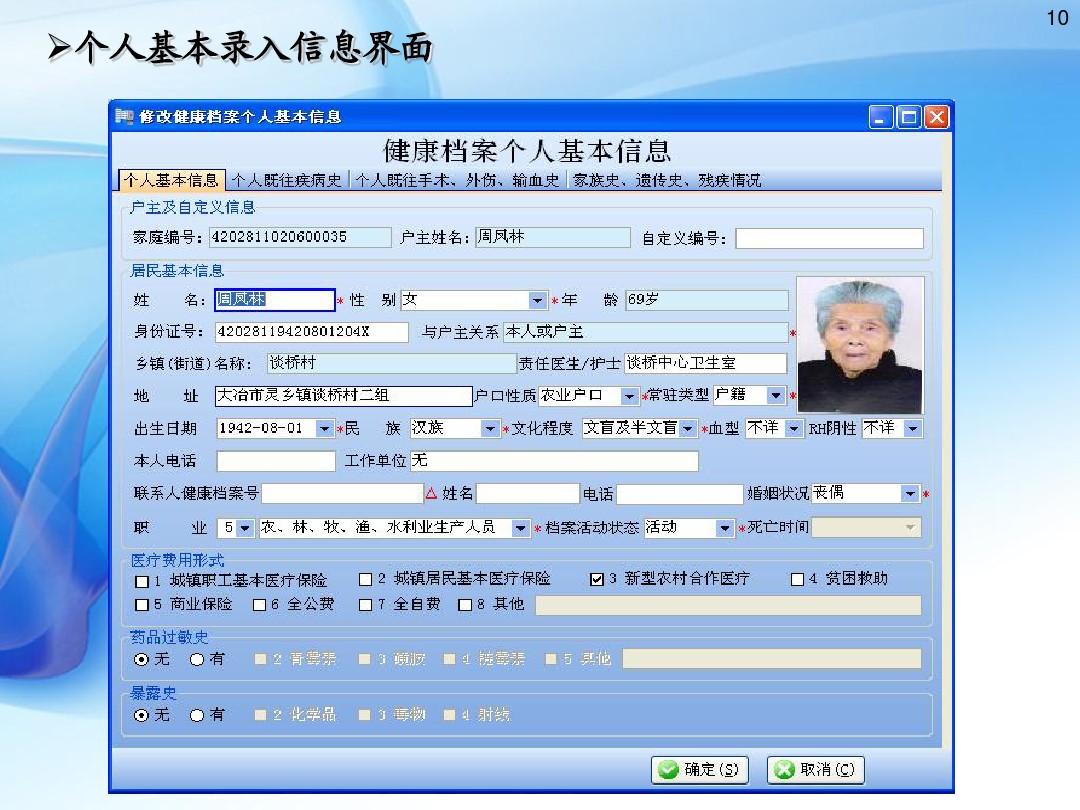Open the 出生日期 date picker dropdown
Image resolution: width=1080 pixels, height=810 pixels.
pyautogui.click(x=327, y=428)
